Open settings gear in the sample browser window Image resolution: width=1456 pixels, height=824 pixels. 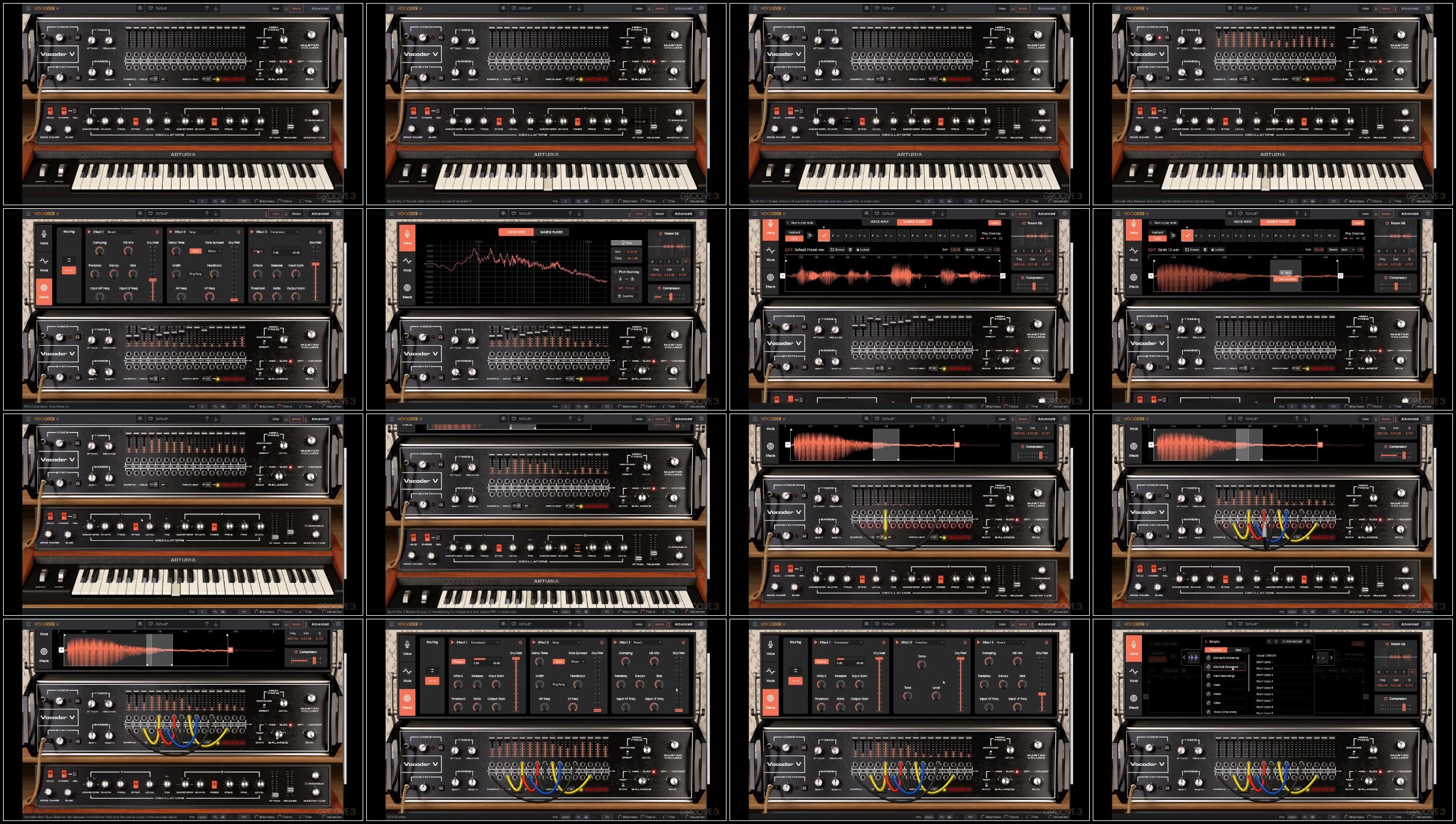1428,624
